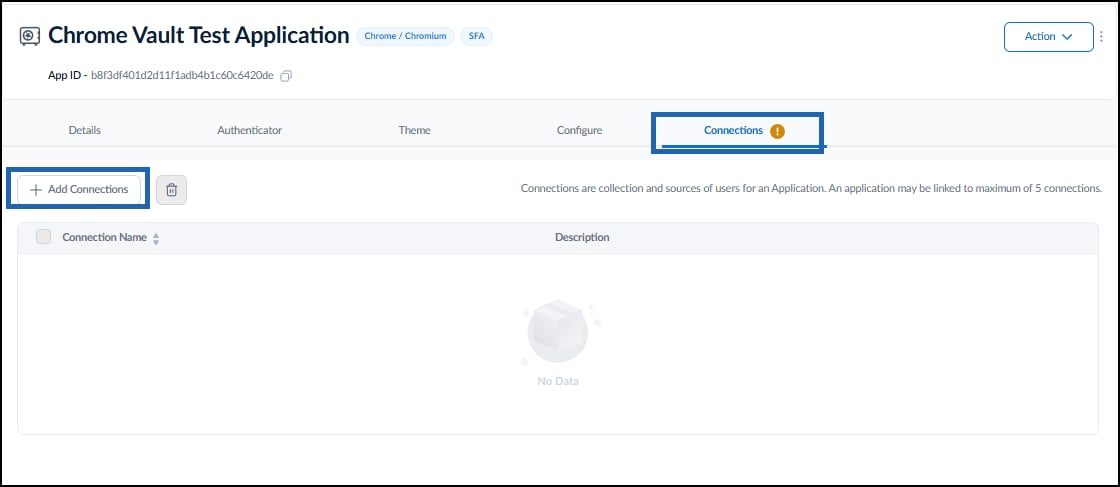The height and width of the screenshot is (487, 1120).
Task: Click the Chrome / Chromium tag
Action: coord(405,36)
